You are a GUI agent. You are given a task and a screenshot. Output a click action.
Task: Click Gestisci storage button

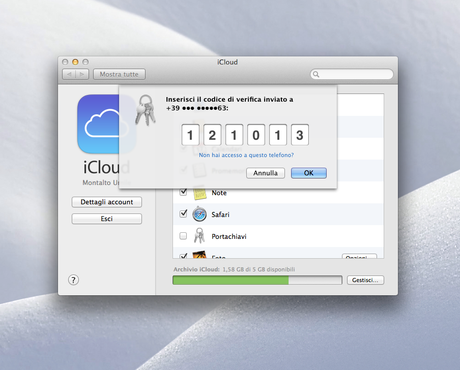point(365,280)
